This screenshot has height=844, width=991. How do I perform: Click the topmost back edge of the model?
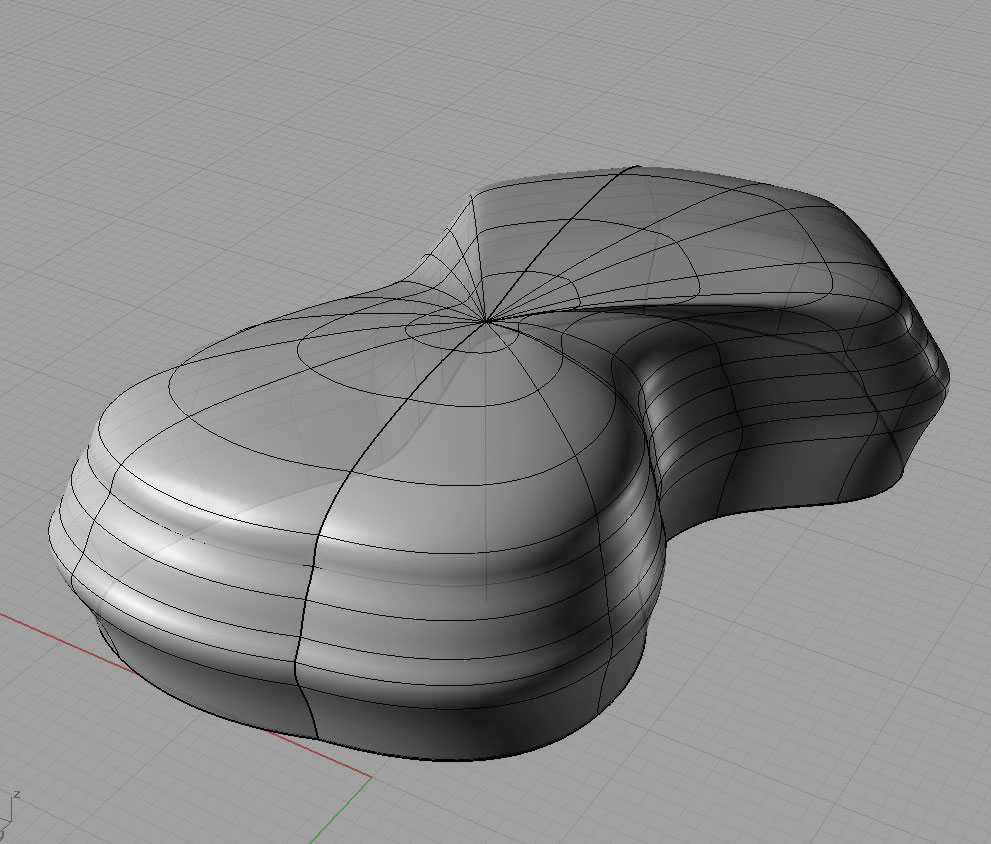coord(640,167)
